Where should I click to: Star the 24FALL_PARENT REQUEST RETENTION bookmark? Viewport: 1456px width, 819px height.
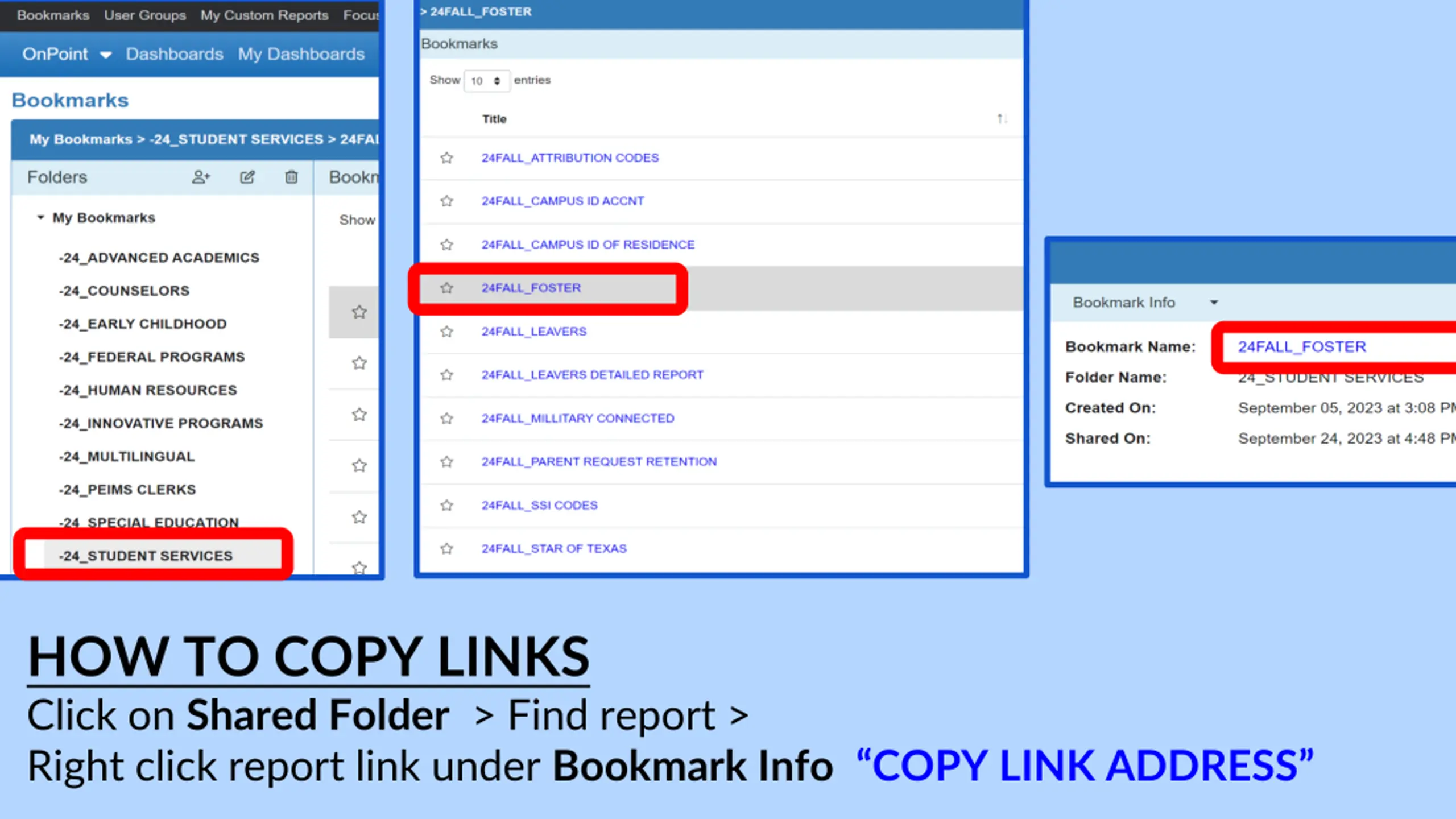click(447, 462)
